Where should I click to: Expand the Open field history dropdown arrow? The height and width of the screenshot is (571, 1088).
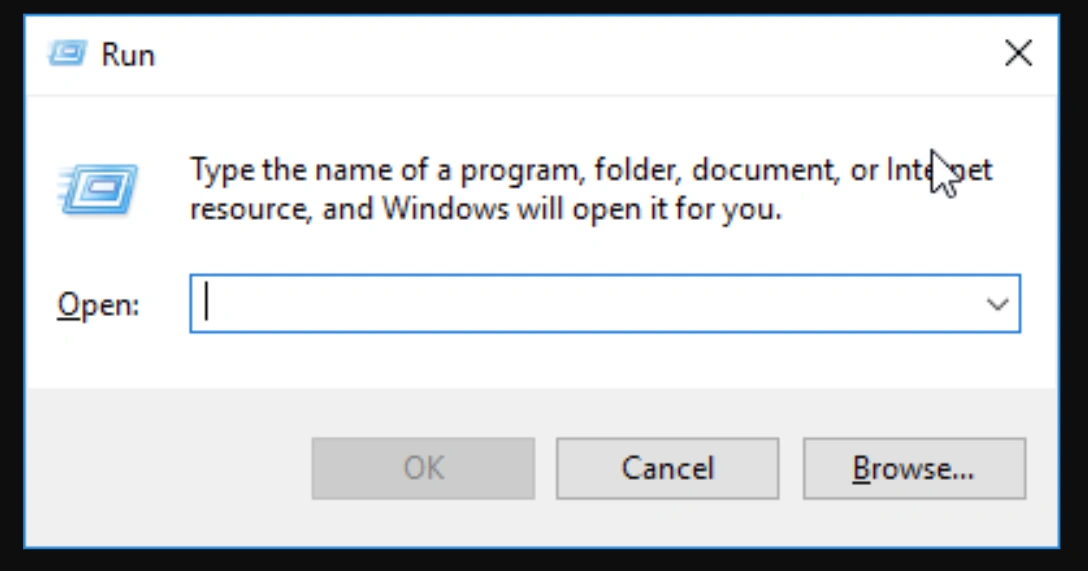pyautogui.click(x=998, y=304)
